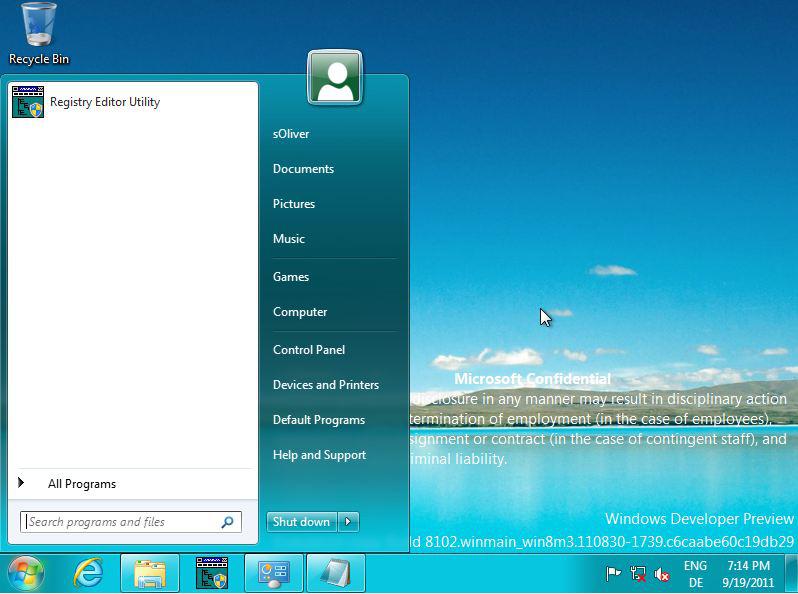
Task: Click the Show desktop strip
Action: point(791,574)
